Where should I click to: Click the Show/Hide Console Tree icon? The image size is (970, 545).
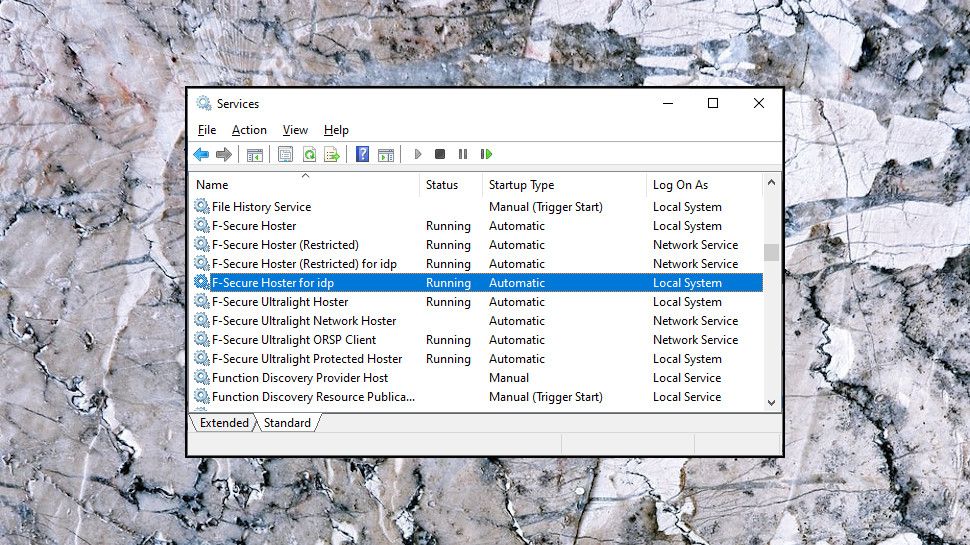pyautogui.click(x=255, y=154)
